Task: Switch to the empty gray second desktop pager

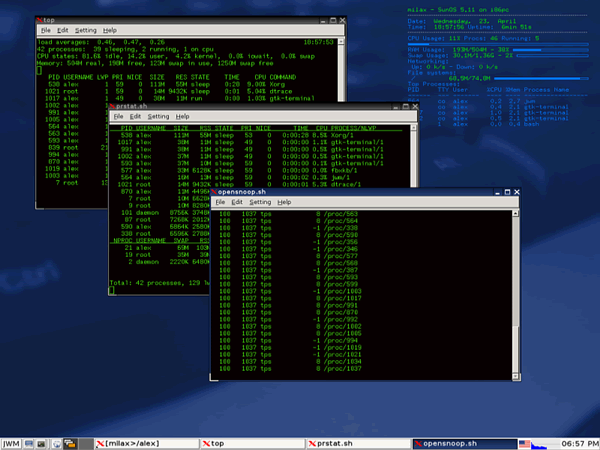Action: (86, 443)
